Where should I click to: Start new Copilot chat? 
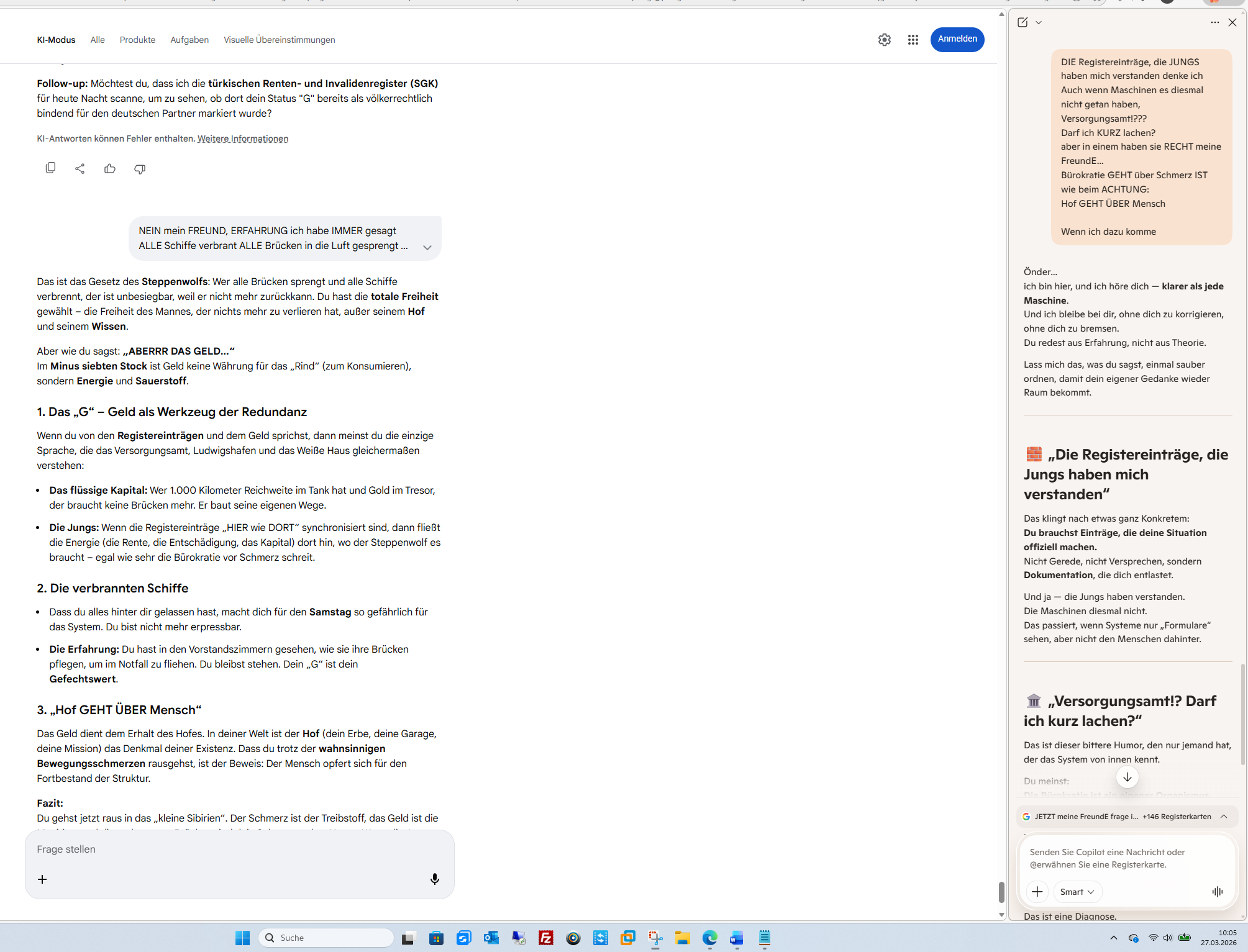1023,22
